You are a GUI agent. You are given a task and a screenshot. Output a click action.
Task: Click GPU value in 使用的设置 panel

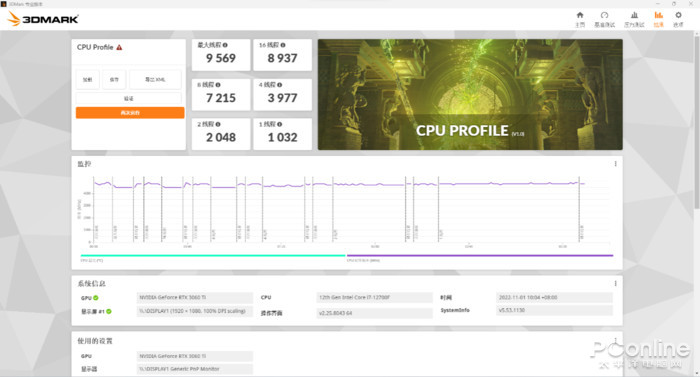(195, 356)
